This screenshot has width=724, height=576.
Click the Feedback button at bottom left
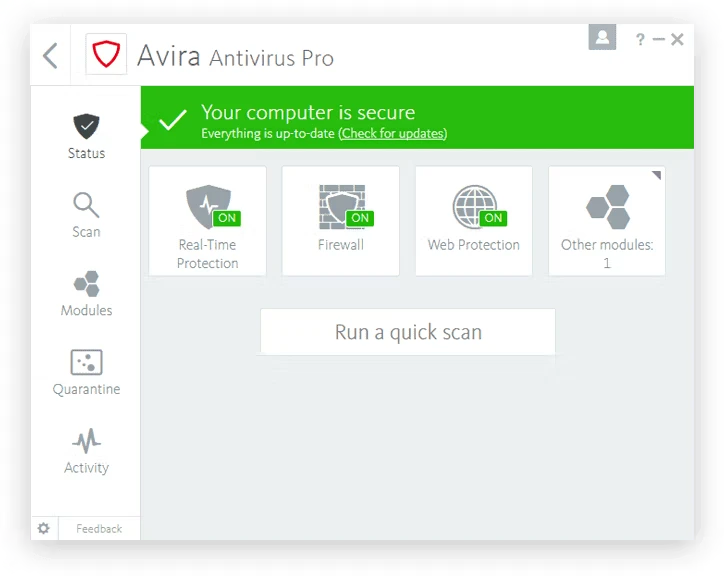point(99,529)
